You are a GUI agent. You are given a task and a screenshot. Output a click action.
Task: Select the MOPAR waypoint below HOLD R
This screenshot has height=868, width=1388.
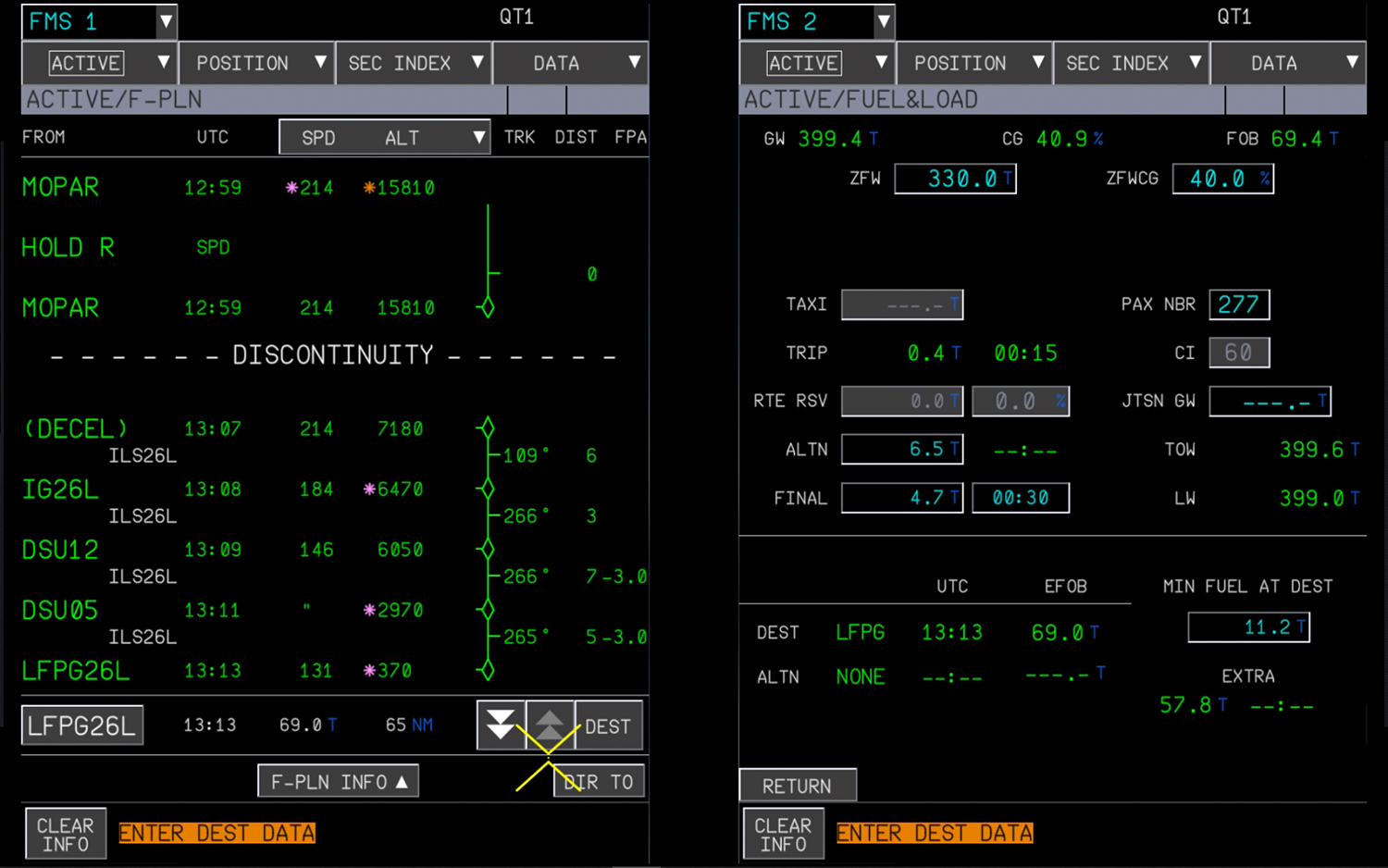click(60, 308)
